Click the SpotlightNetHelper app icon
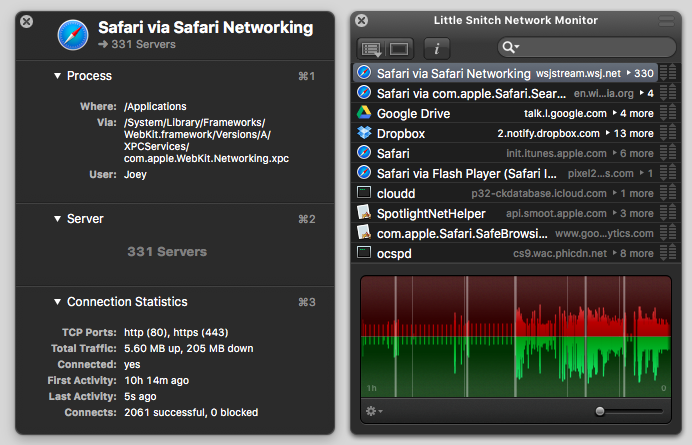This screenshot has height=445, width=692. (x=364, y=213)
